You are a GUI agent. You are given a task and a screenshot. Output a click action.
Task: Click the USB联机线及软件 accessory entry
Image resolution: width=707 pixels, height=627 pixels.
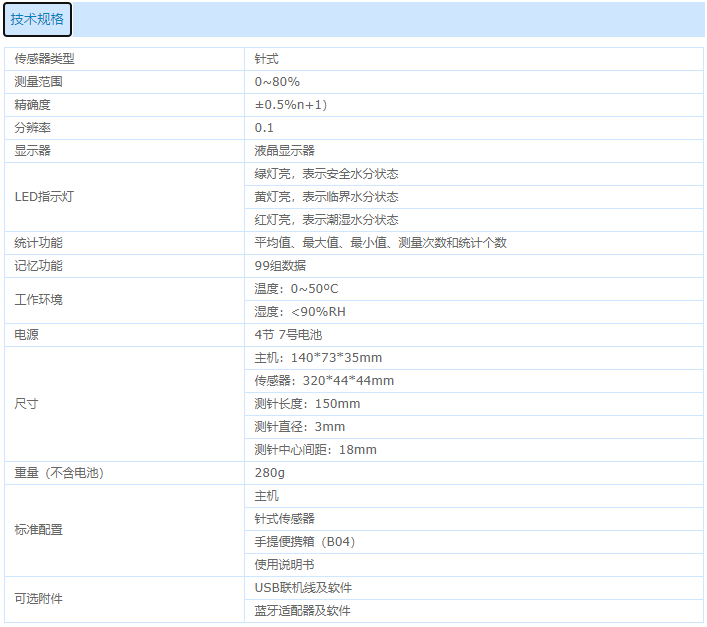point(303,588)
